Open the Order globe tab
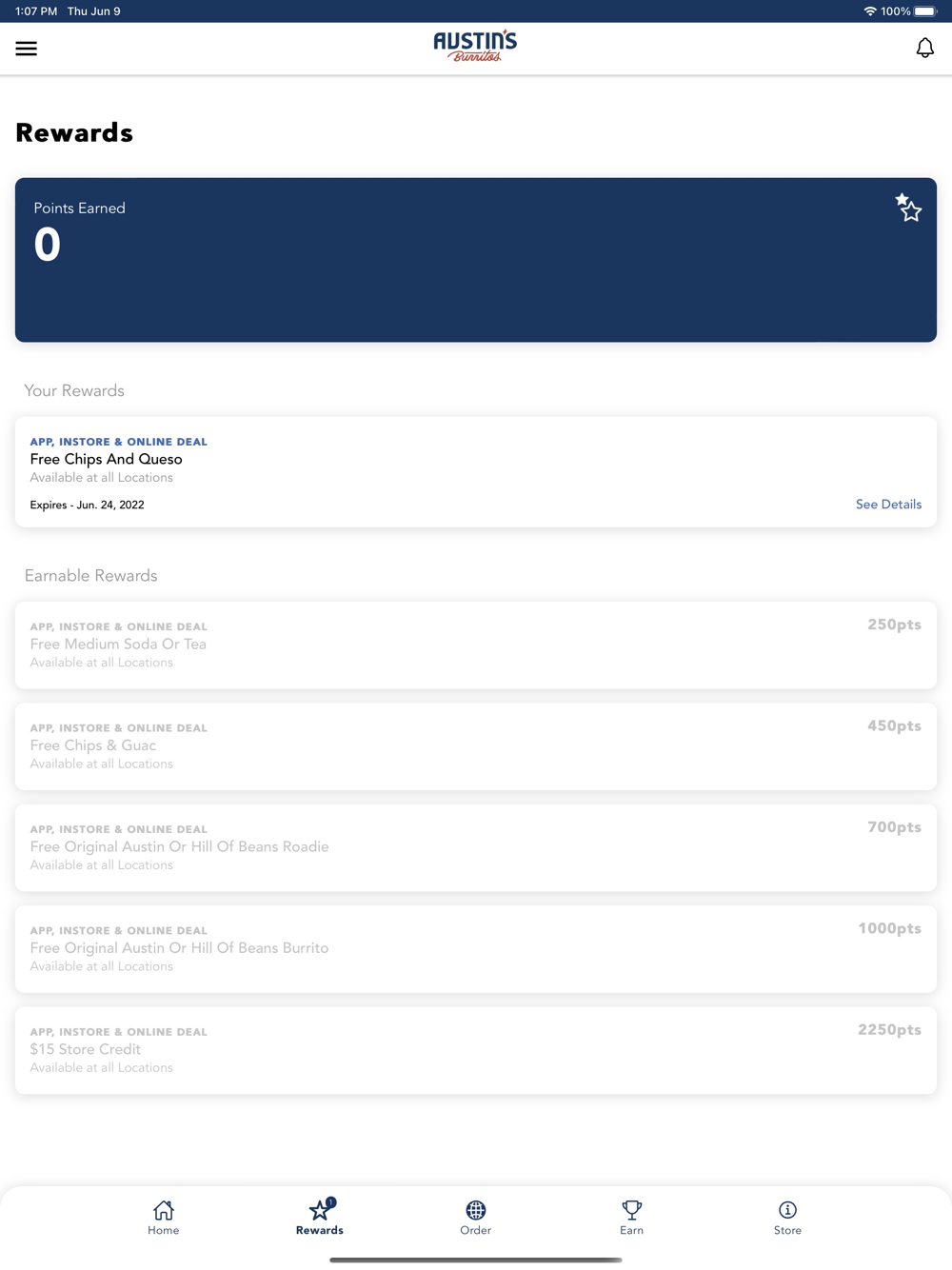The height and width of the screenshot is (1270, 952). (476, 1218)
